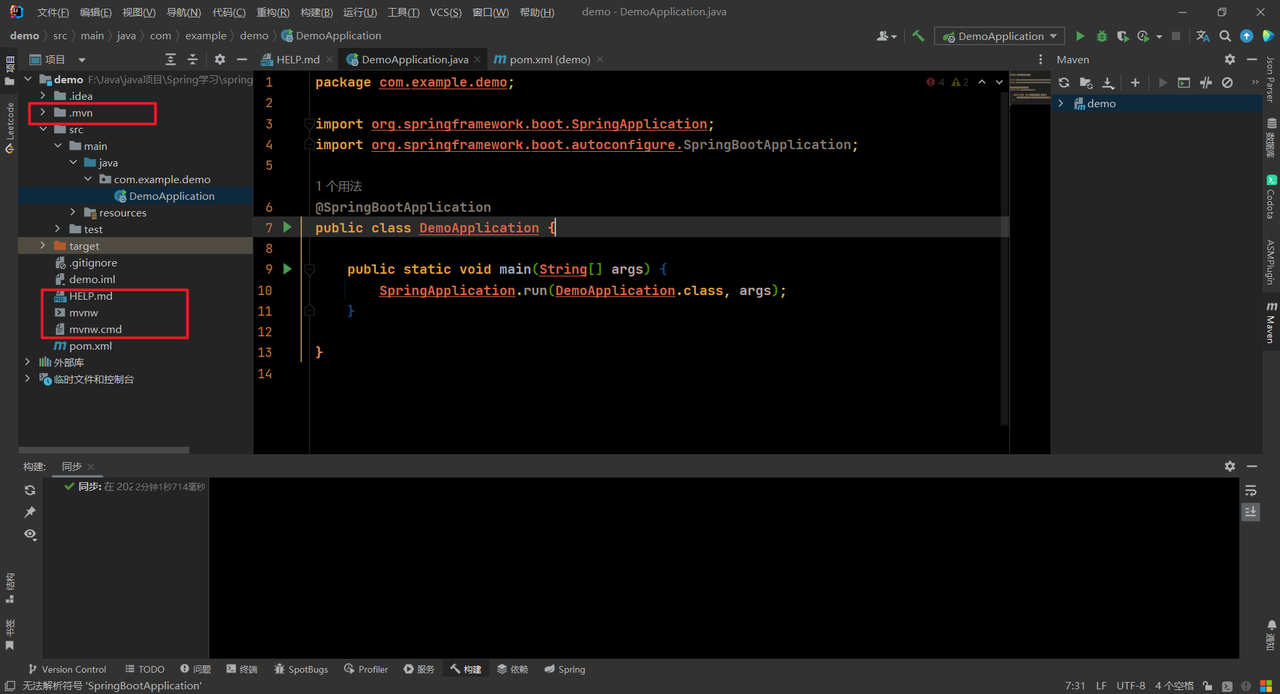Screen dimensions: 1280x694
Task: Open the 终端 terminal tool window
Action: (242, 670)
